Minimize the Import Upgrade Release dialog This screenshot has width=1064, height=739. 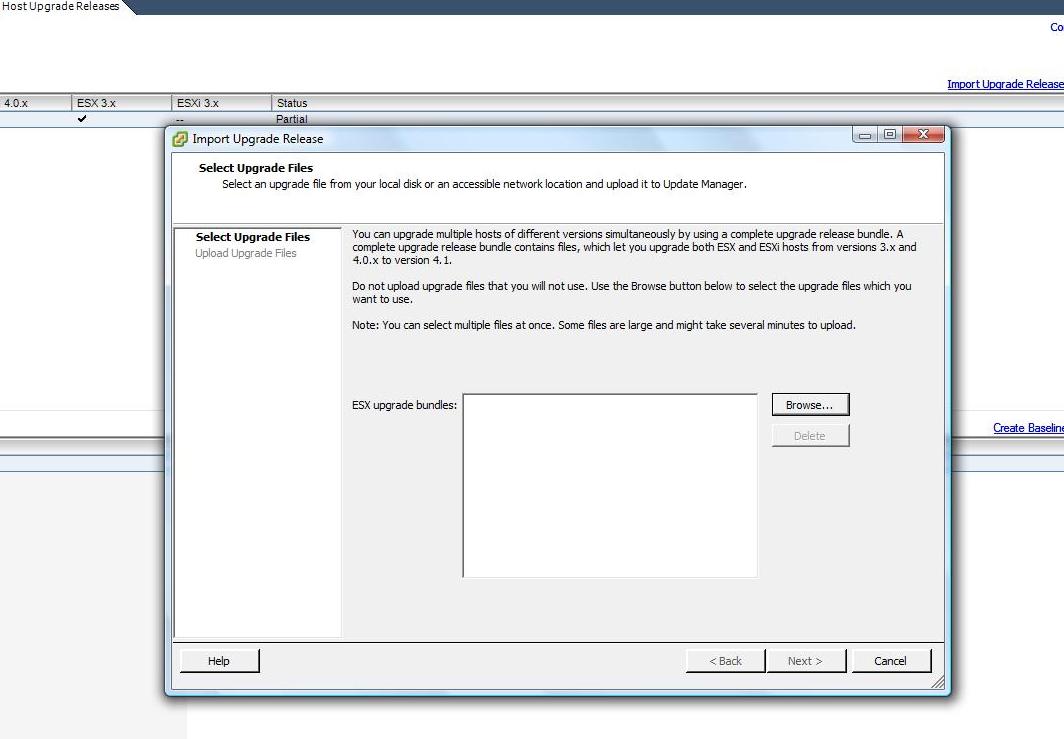(x=864, y=134)
